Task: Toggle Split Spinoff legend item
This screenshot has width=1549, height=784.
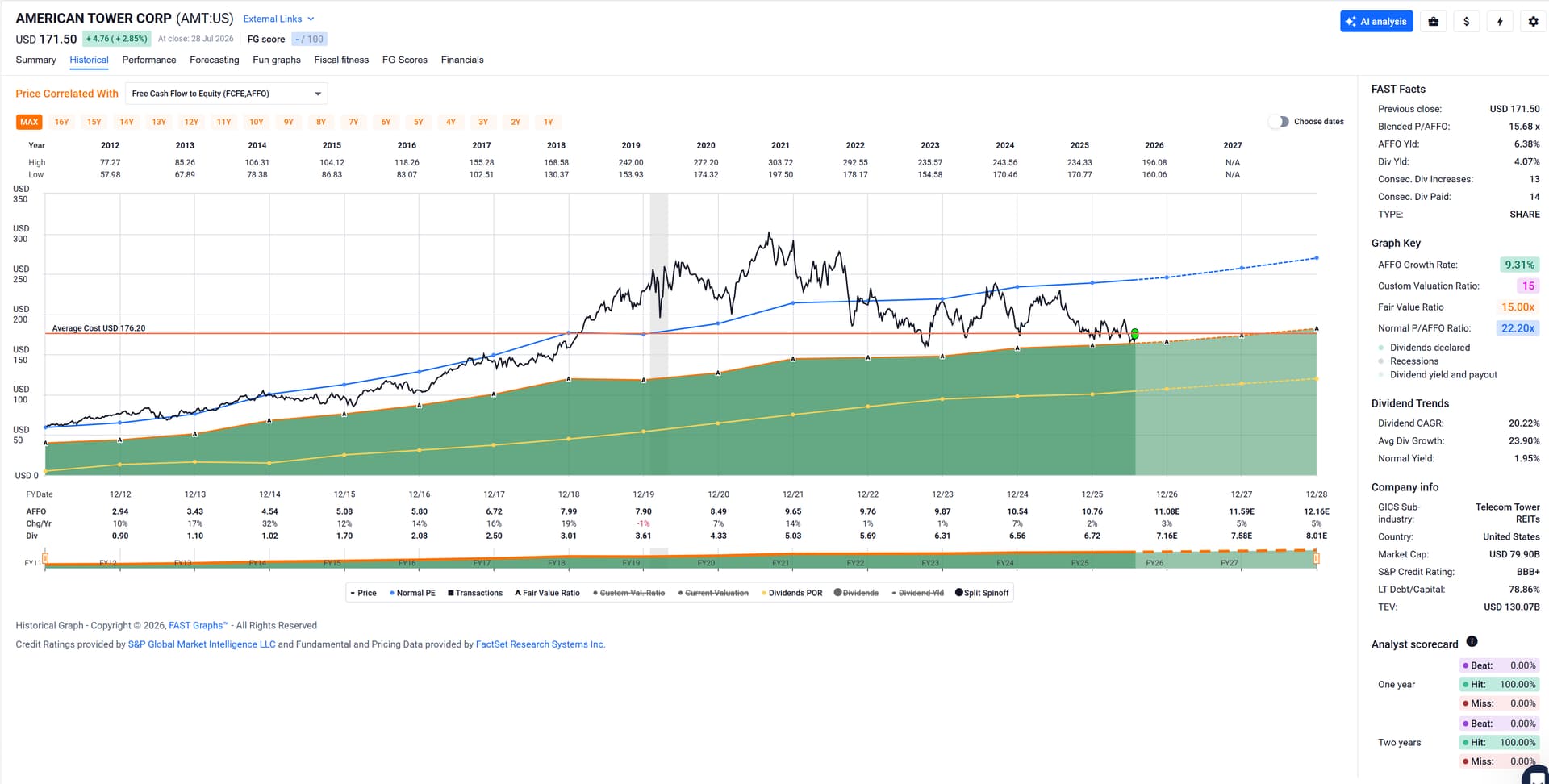Action: point(982,593)
